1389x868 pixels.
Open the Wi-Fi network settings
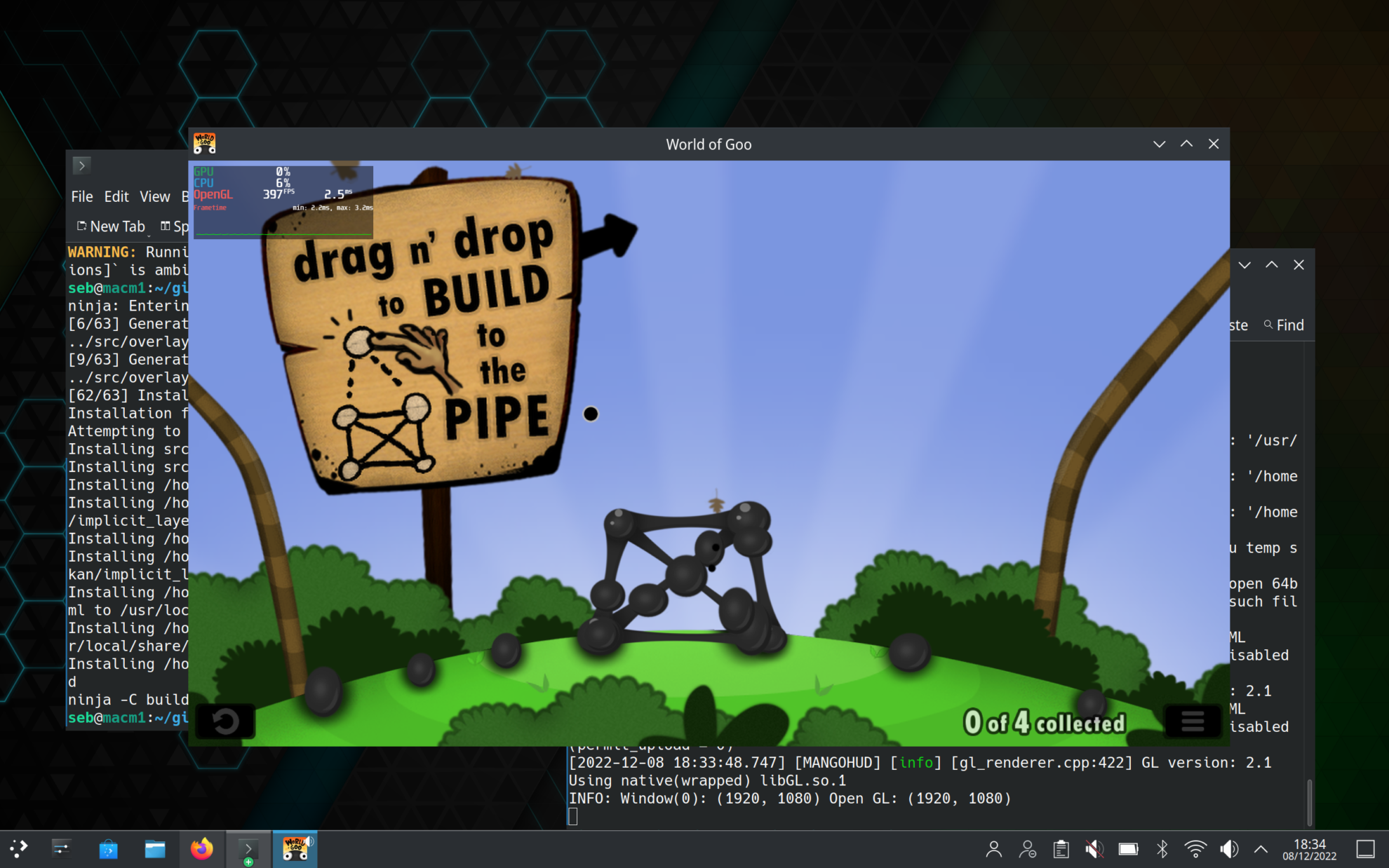1195,849
